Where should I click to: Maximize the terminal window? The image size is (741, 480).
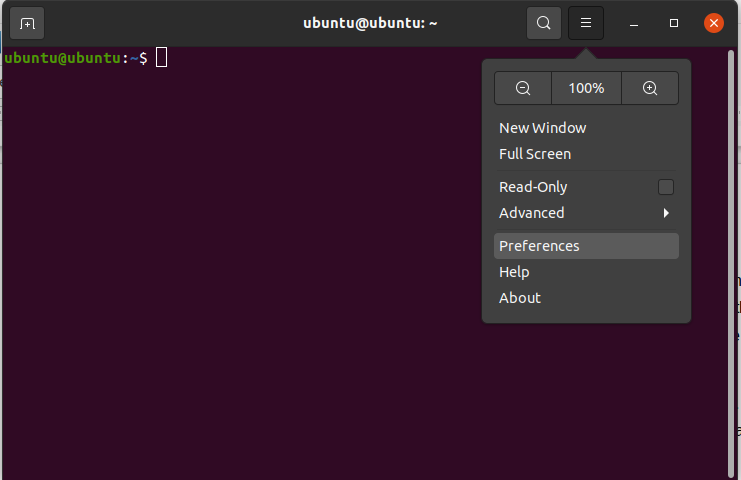tap(674, 23)
